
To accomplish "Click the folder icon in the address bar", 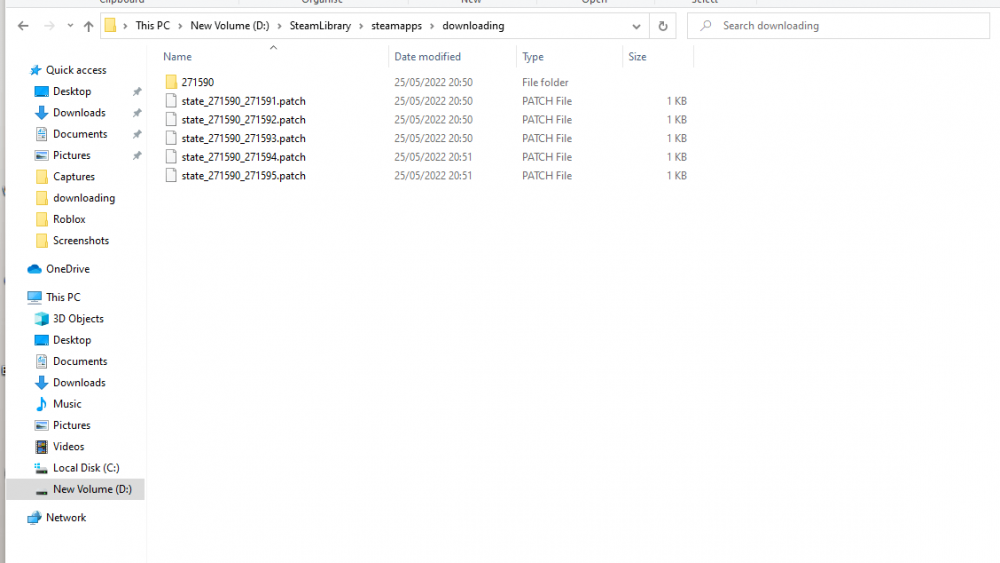I will coord(110,26).
